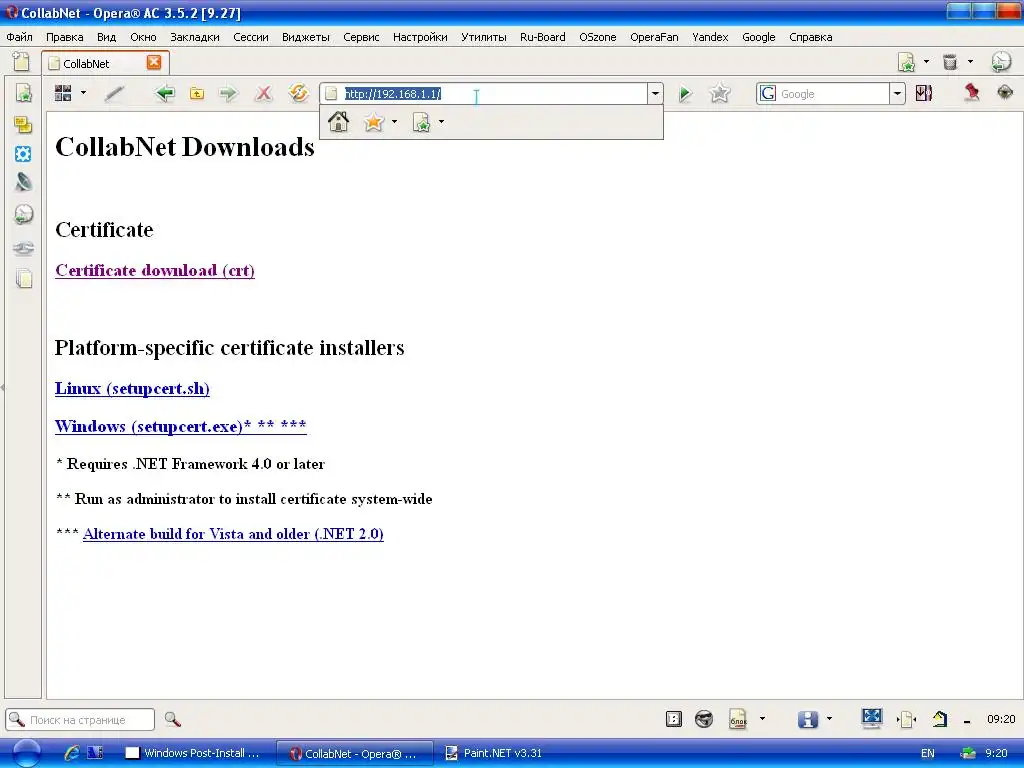Open a new tab with the blank page icon
The width and height of the screenshot is (1024, 768).
[21, 62]
